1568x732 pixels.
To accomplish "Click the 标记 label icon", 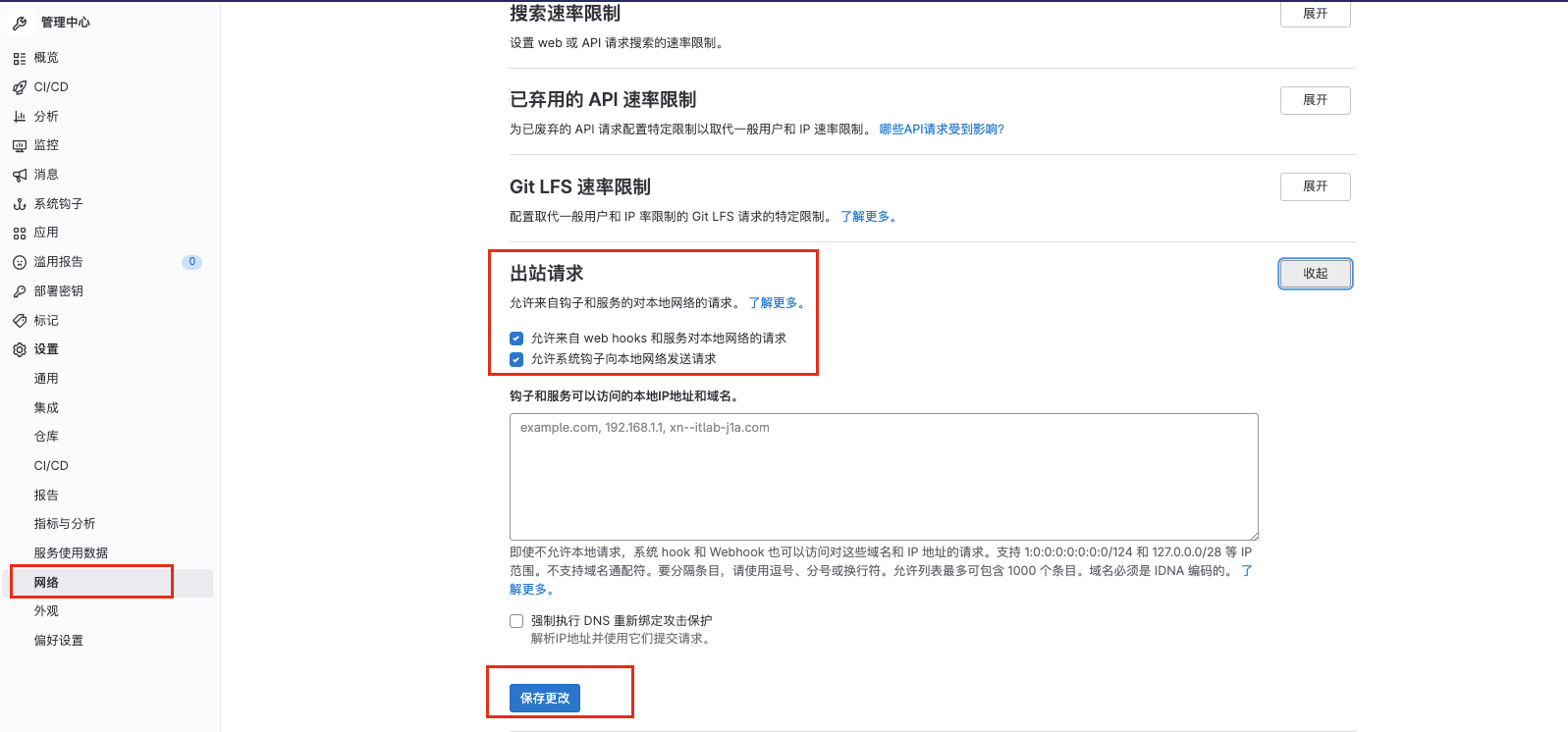I will point(20,321).
